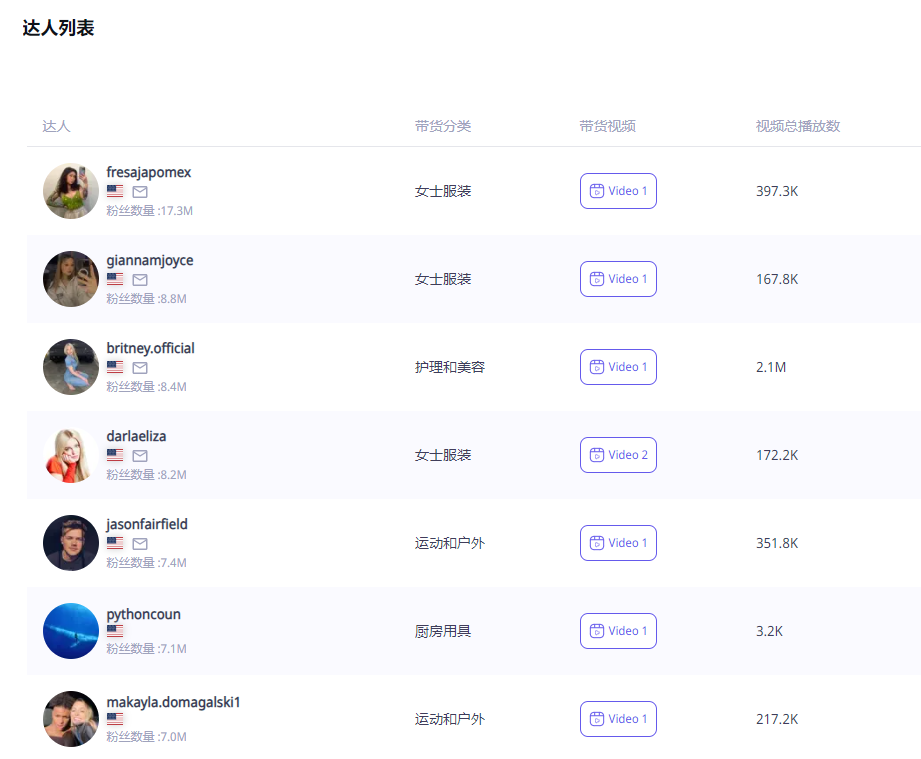Open Video 1 for fresajapomex
This screenshot has height=759, width=921.
click(x=618, y=191)
